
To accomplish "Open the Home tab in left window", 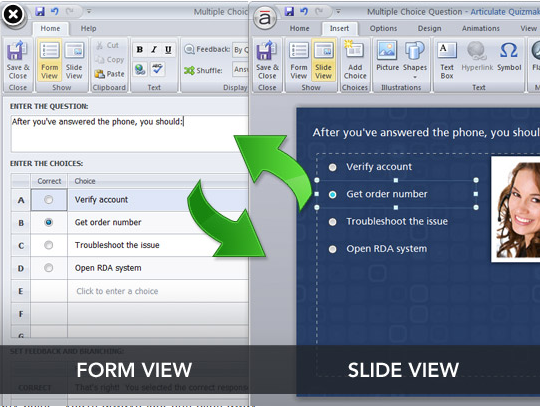I will click(x=50, y=29).
